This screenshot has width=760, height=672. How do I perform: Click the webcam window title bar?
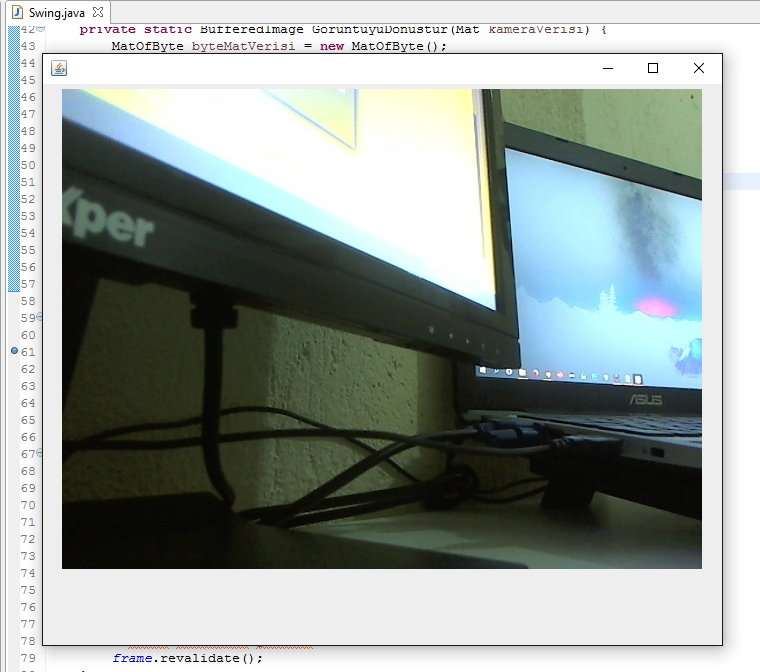330,68
